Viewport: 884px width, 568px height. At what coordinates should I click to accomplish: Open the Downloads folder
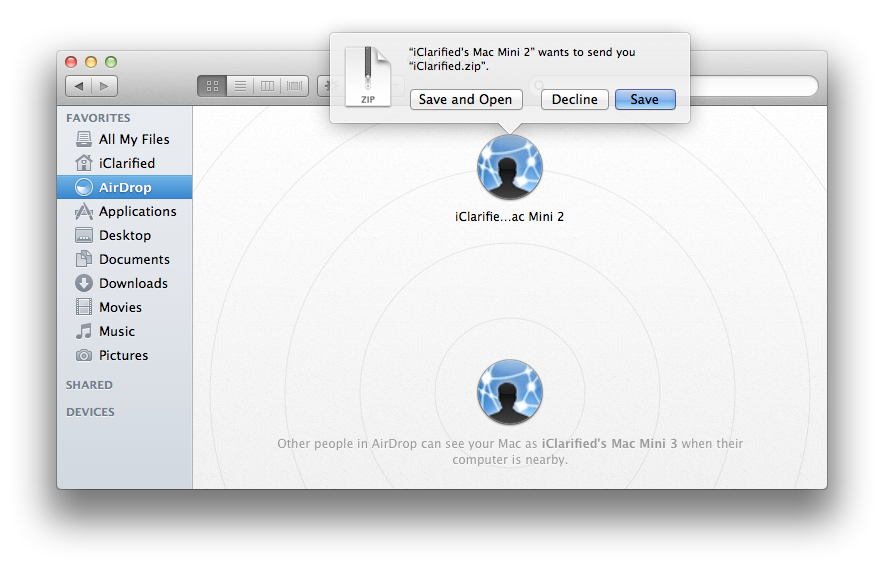coord(132,283)
